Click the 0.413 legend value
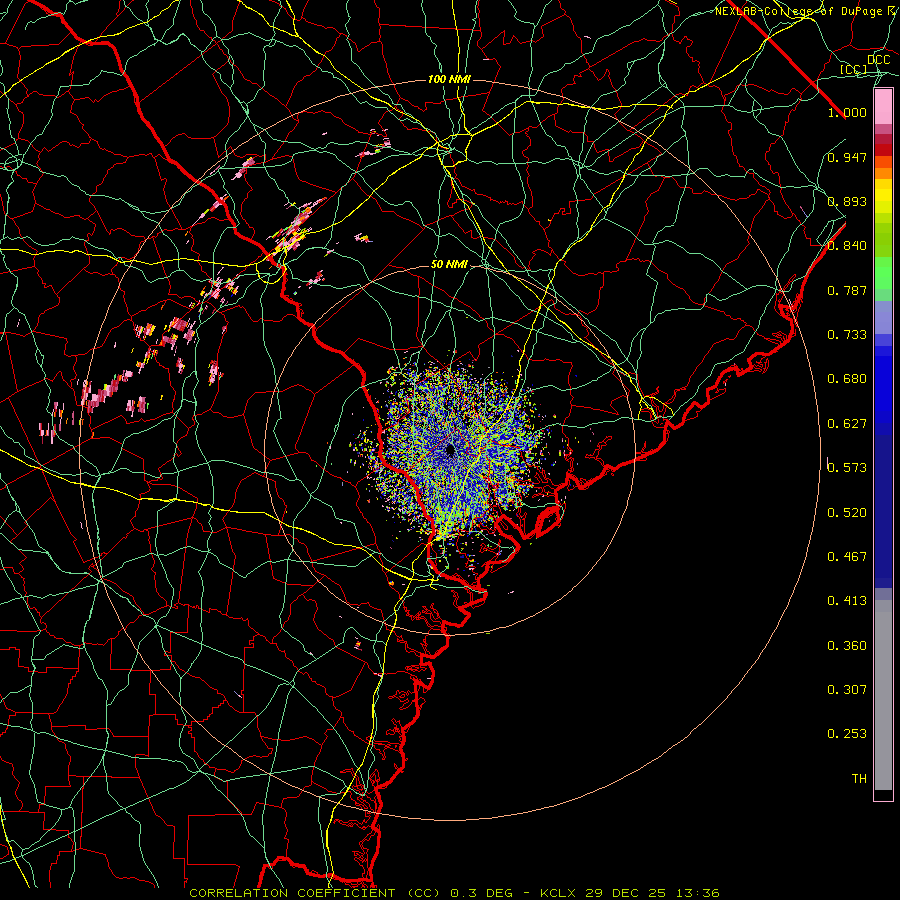The width and height of the screenshot is (900, 900). pyautogui.click(x=847, y=601)
